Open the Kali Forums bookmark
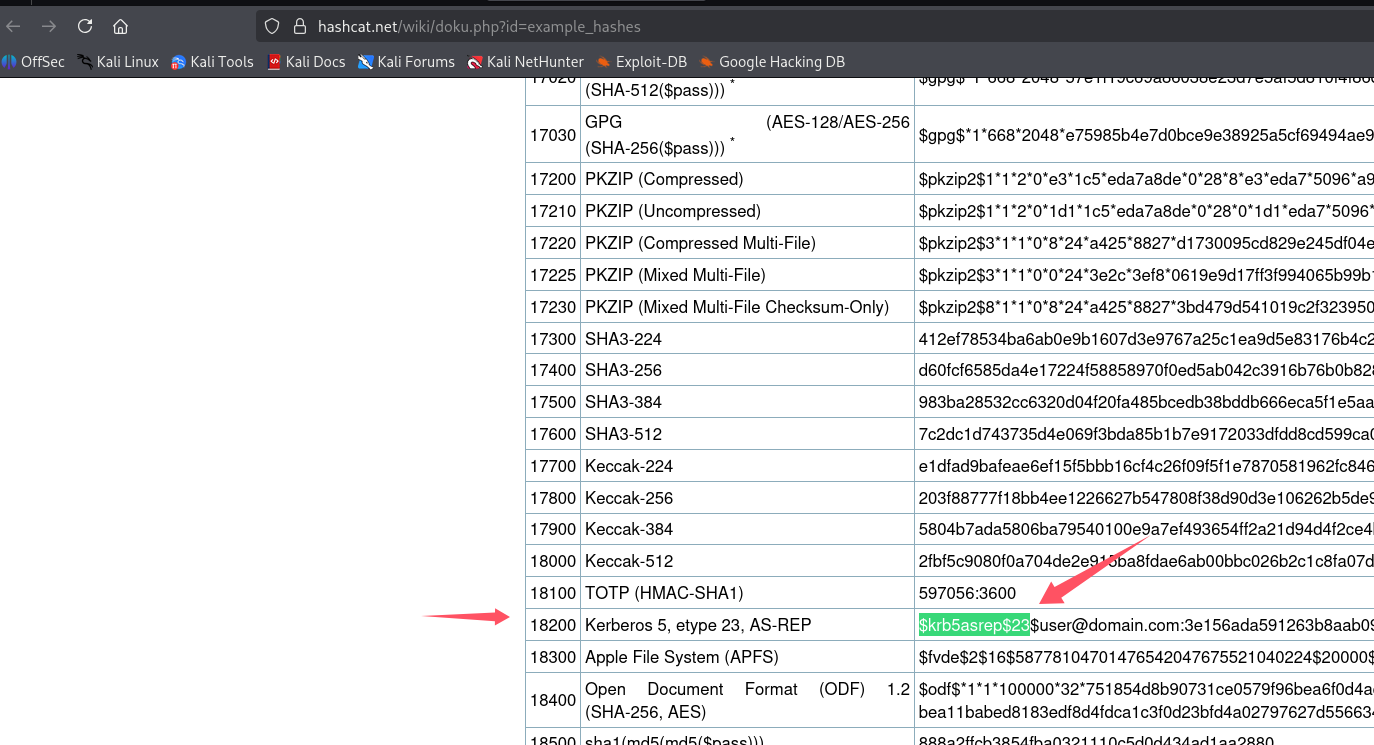The width and height of the screenshot is (1374, 745). pyautogui.click(x=406, y=62)
